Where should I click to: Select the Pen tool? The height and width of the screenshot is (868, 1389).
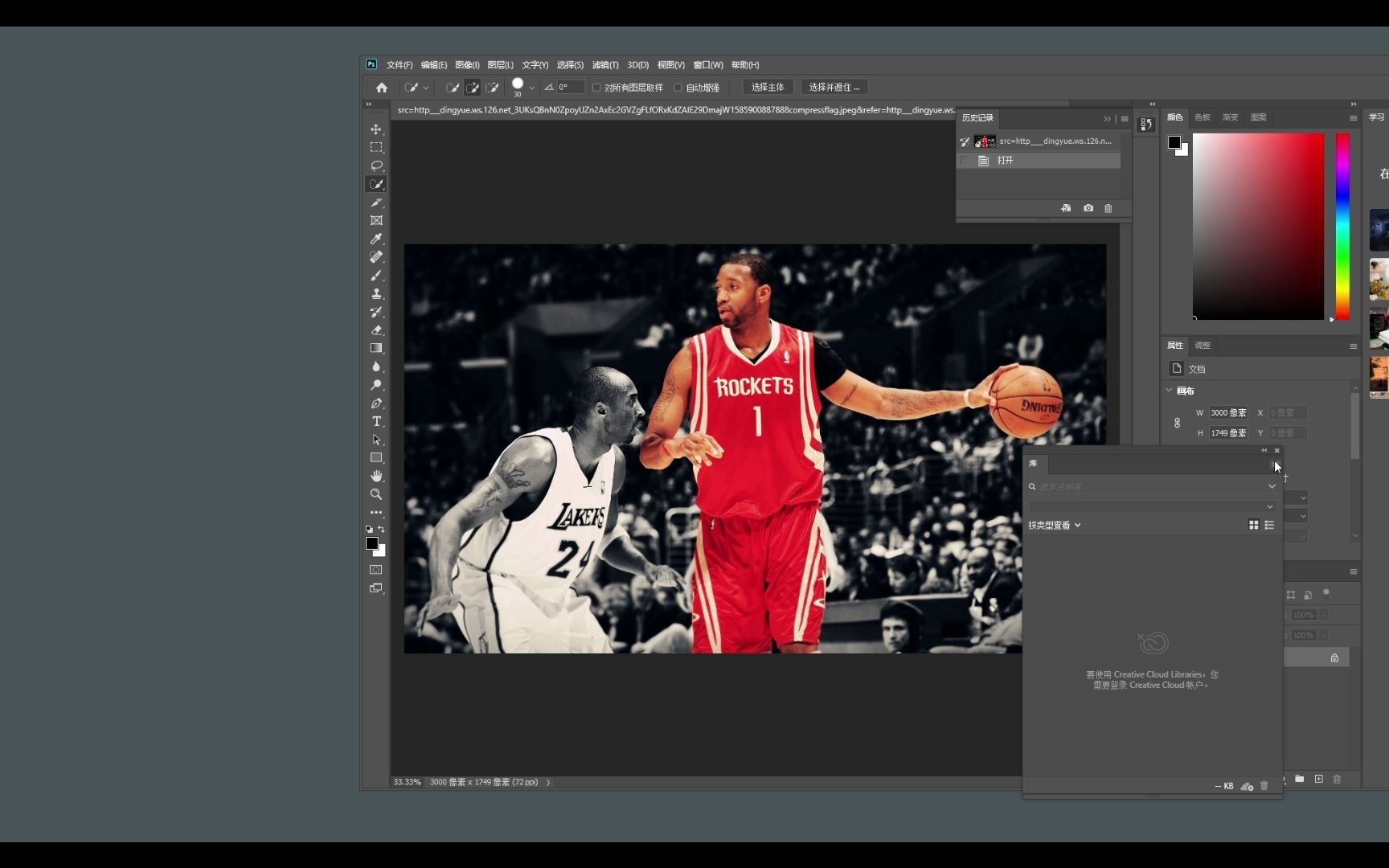click(x=376, y=403)
